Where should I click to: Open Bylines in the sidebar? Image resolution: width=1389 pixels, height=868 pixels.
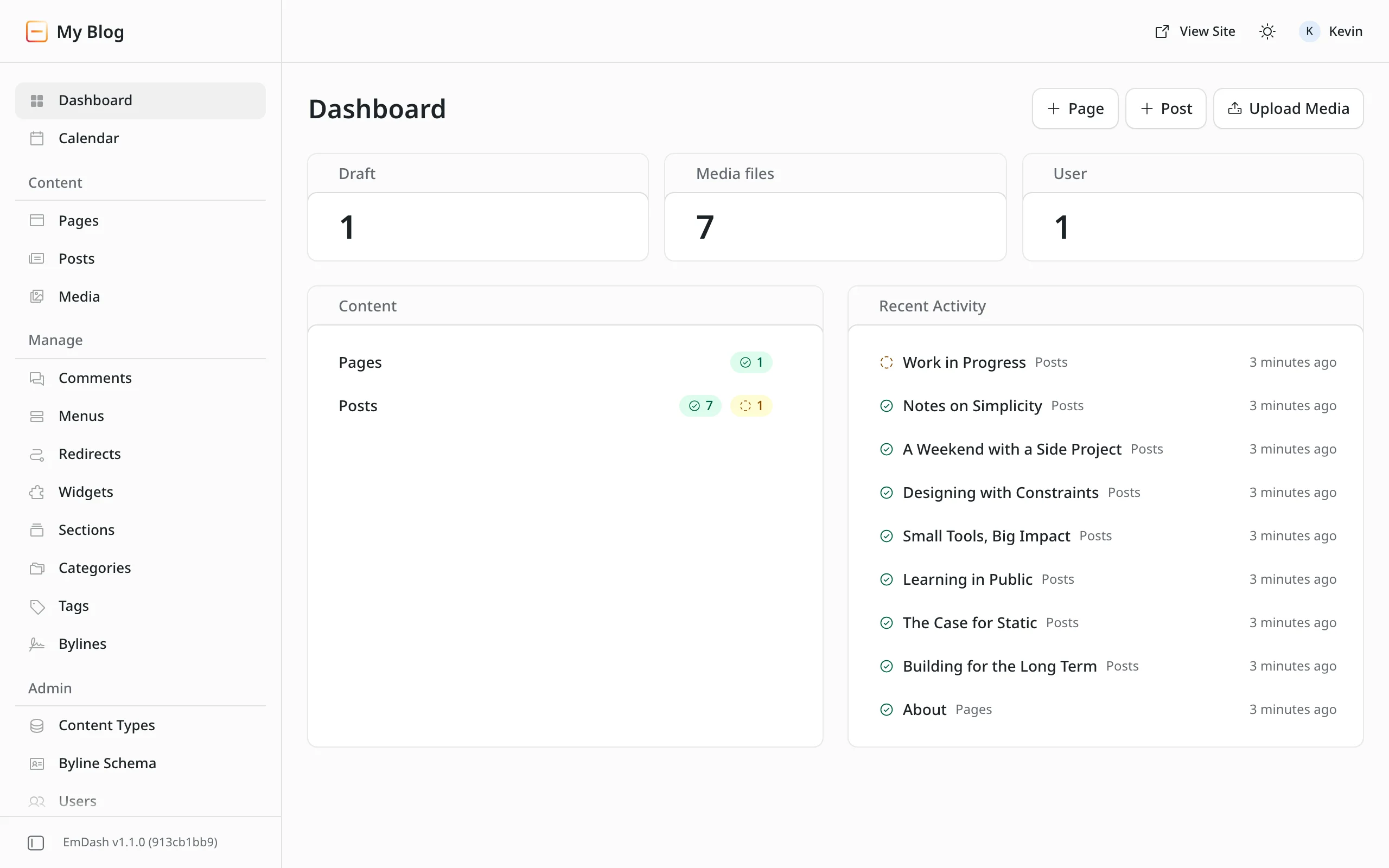pos(141,644)
